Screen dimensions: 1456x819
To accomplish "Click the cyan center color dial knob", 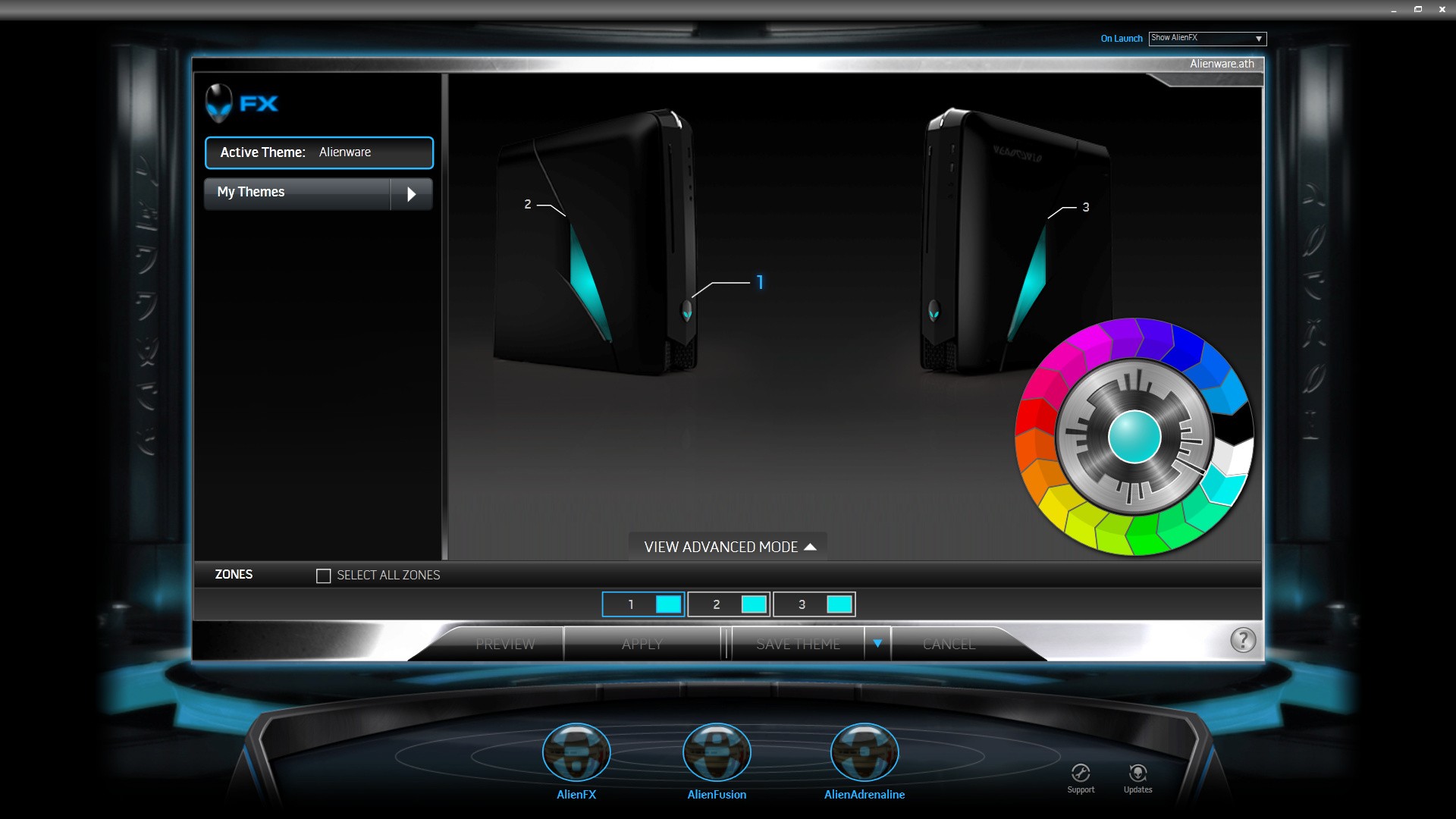I will pos(1134,437).
